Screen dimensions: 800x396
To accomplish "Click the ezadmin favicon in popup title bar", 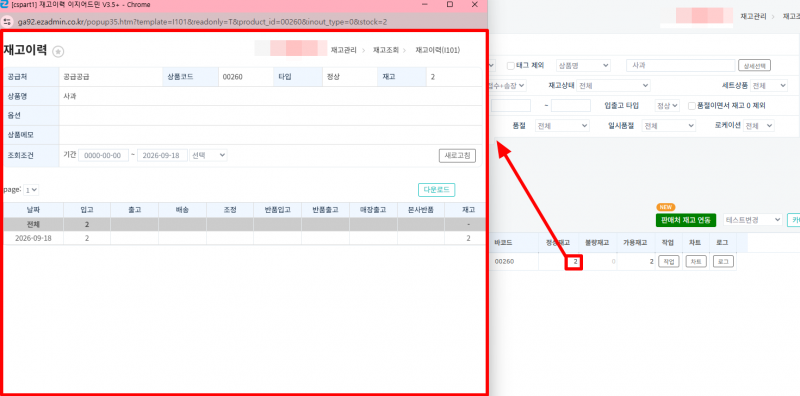I will [x=4, y=5].
